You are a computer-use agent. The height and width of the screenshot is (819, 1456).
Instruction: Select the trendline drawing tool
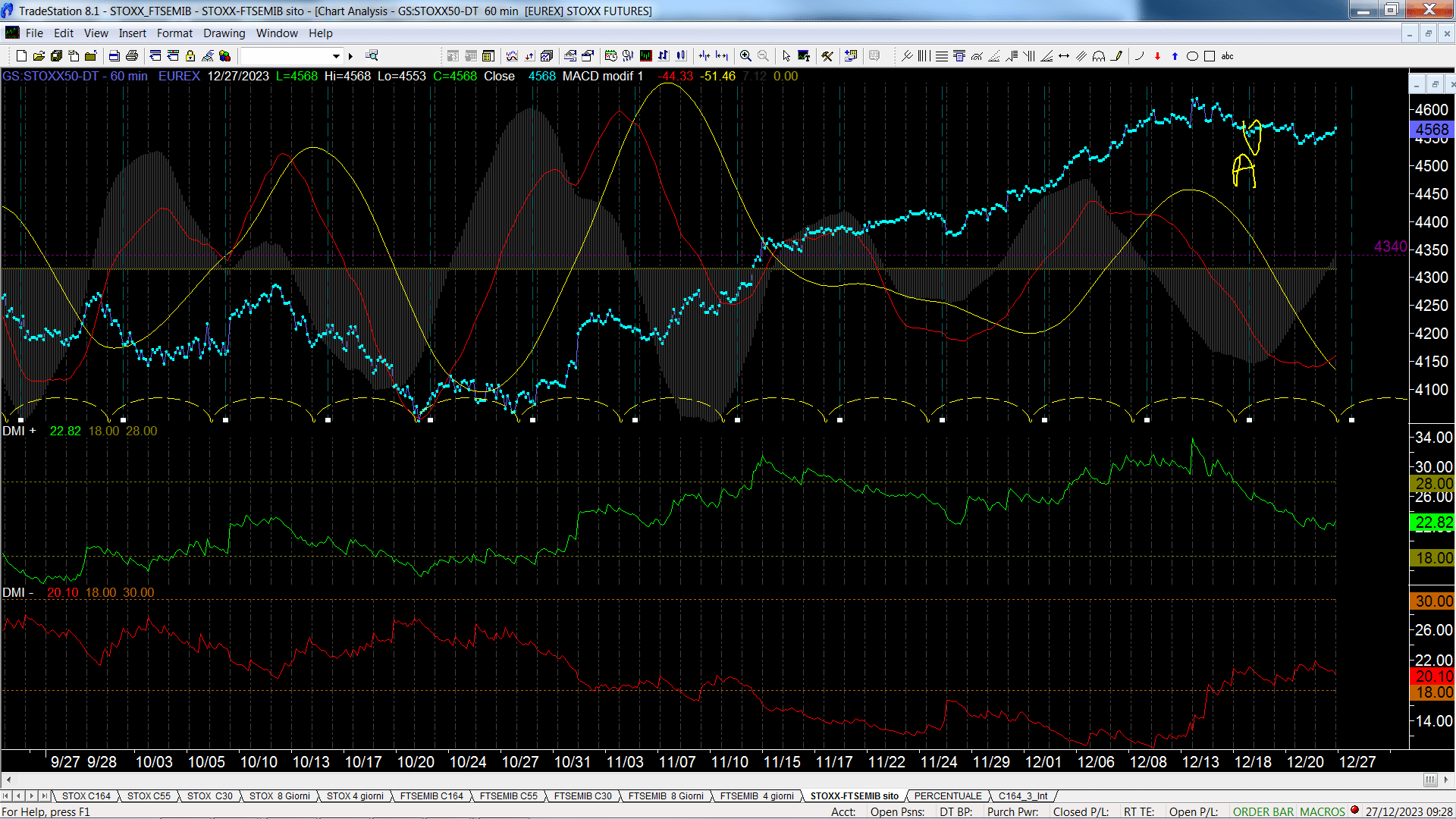tap(907, 56)
